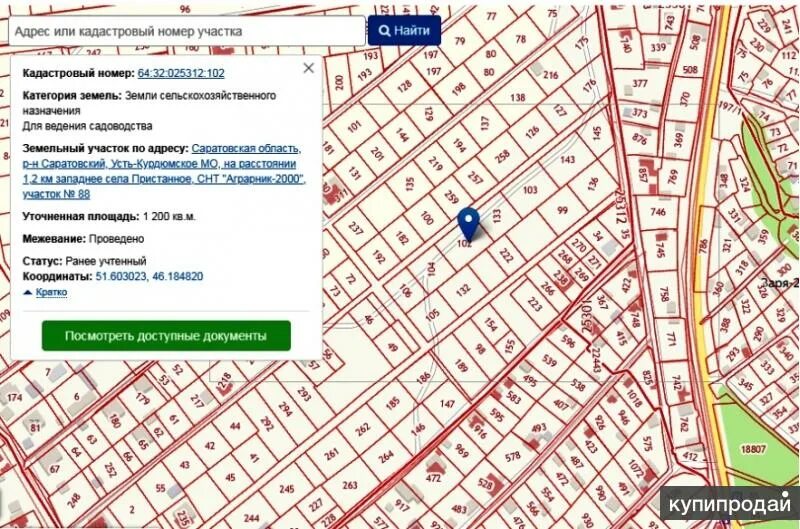This screenshot has width=800, height=529.
Task: Select parcel 746 on the map
Action: click(658, 211)
